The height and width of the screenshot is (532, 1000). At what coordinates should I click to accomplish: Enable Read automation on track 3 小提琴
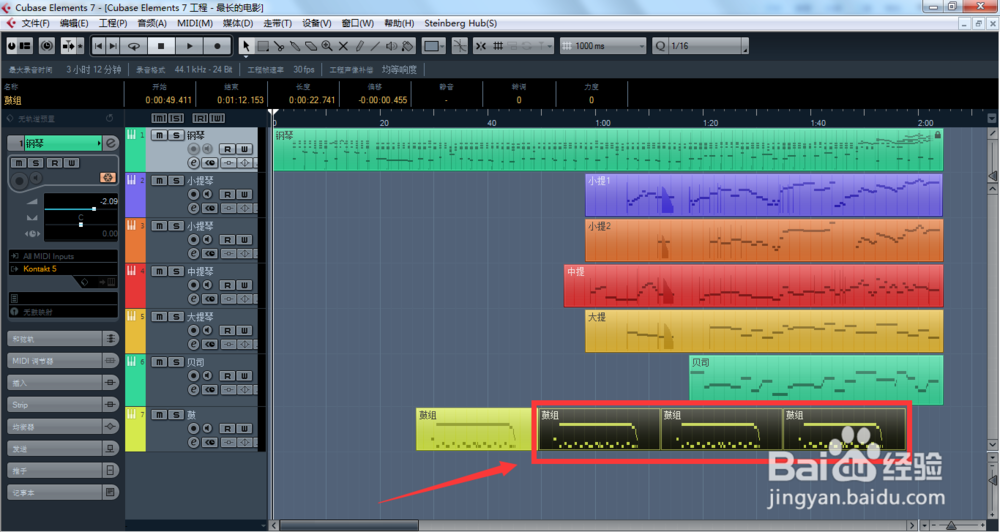[x=228, y=240]
